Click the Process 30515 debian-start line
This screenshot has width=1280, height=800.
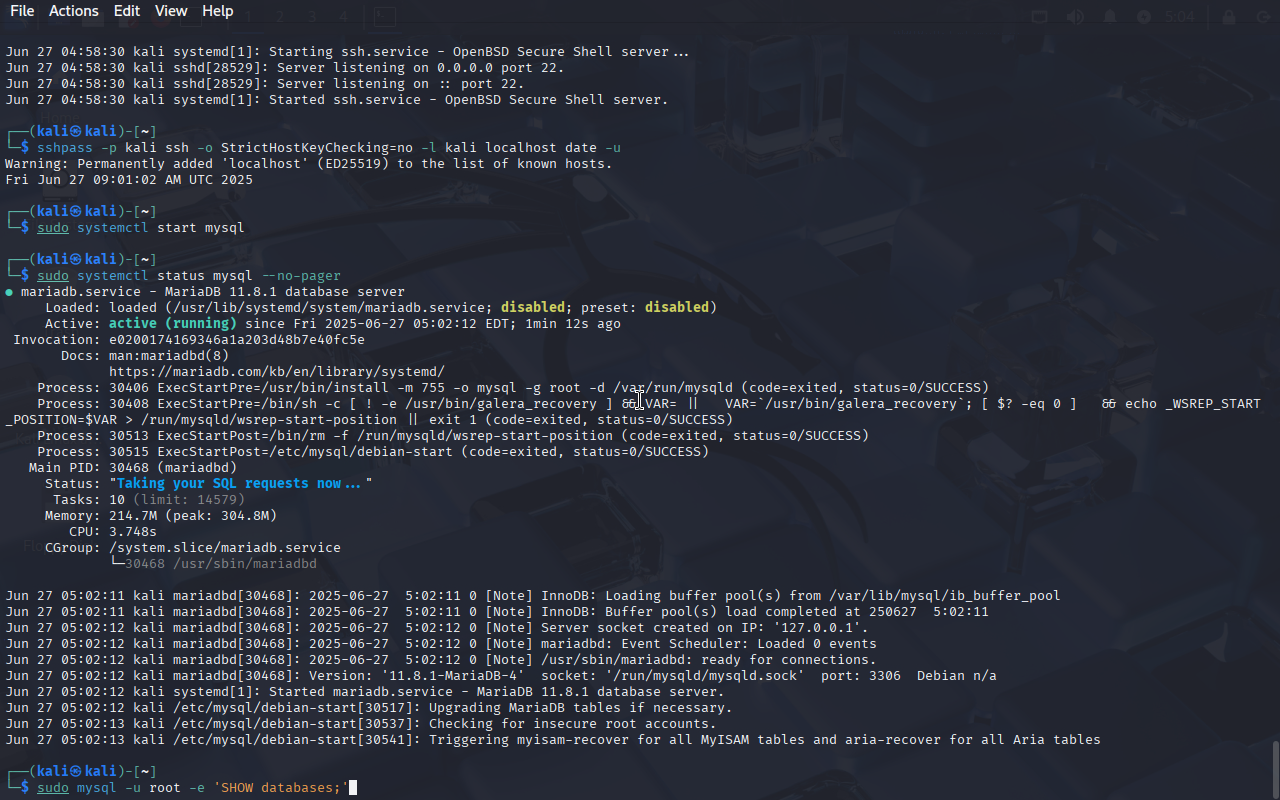pos(373,452)
